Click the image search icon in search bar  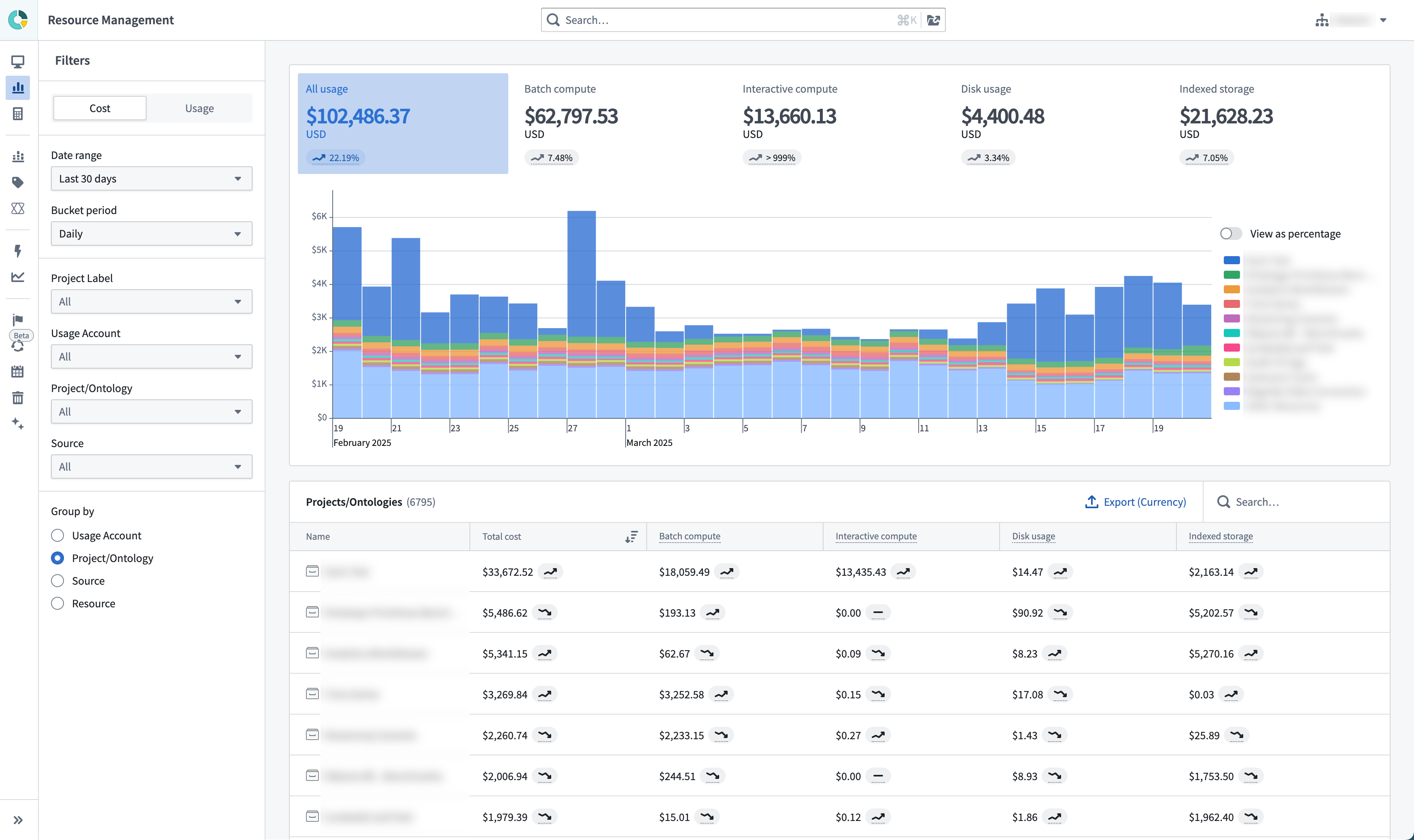[933, 20]
